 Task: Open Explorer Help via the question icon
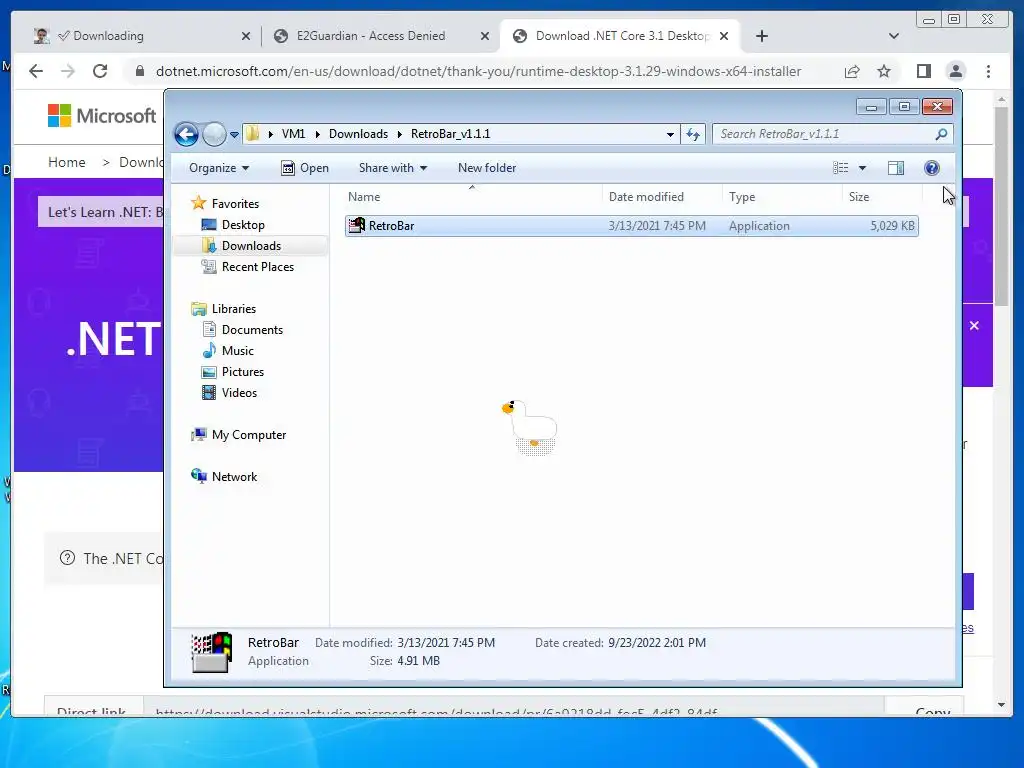point(932,168)
